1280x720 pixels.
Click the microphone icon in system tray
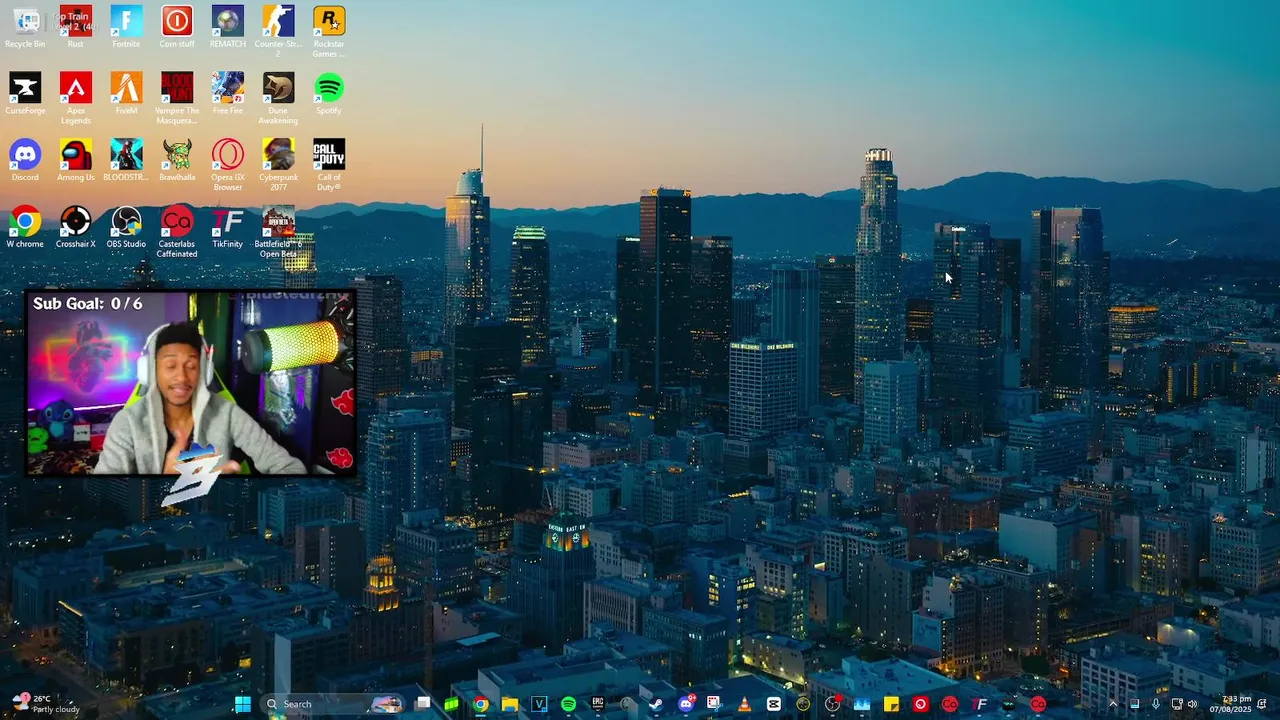click(x=1156, y=704)
